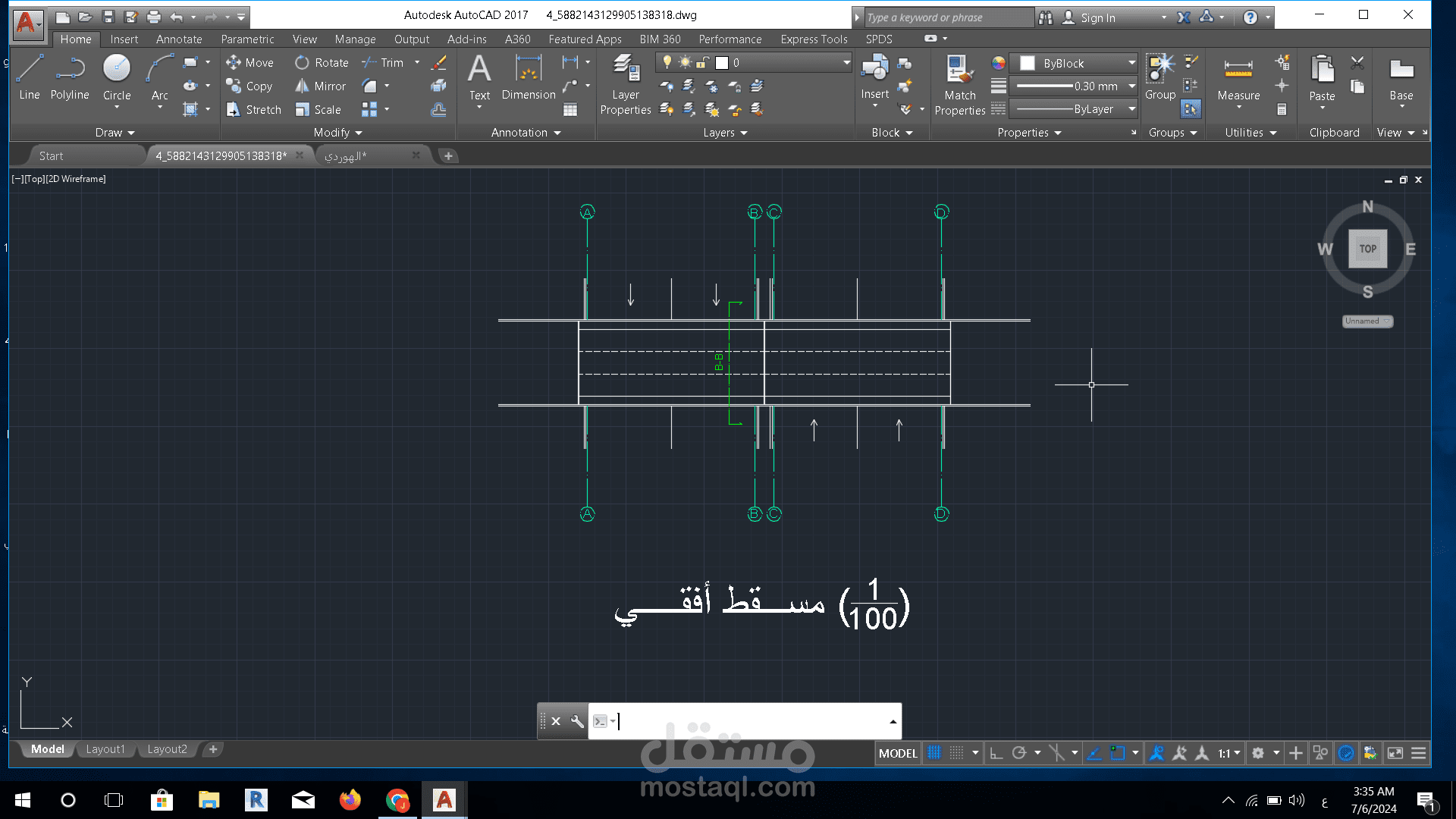Click the Copy command
Image resolution: width=1456 pixels, height=819 pixels.
[x=249, y=86]
